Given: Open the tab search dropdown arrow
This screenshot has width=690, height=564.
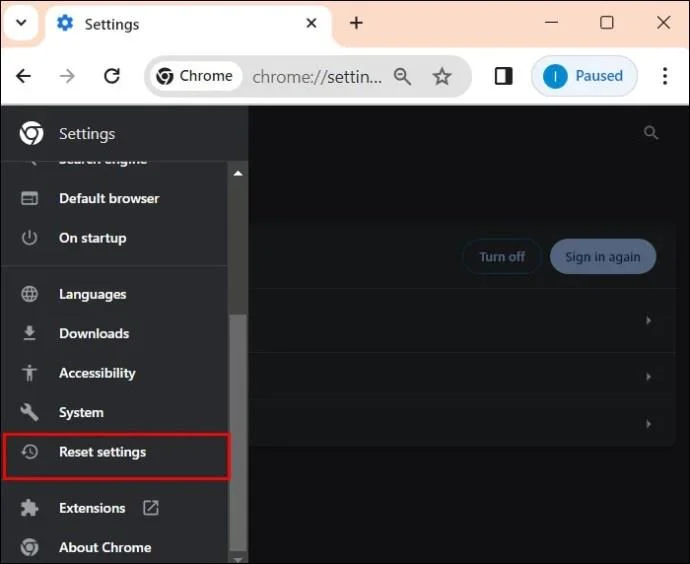Looking at the screenshot, I should [x=21, y=22].
